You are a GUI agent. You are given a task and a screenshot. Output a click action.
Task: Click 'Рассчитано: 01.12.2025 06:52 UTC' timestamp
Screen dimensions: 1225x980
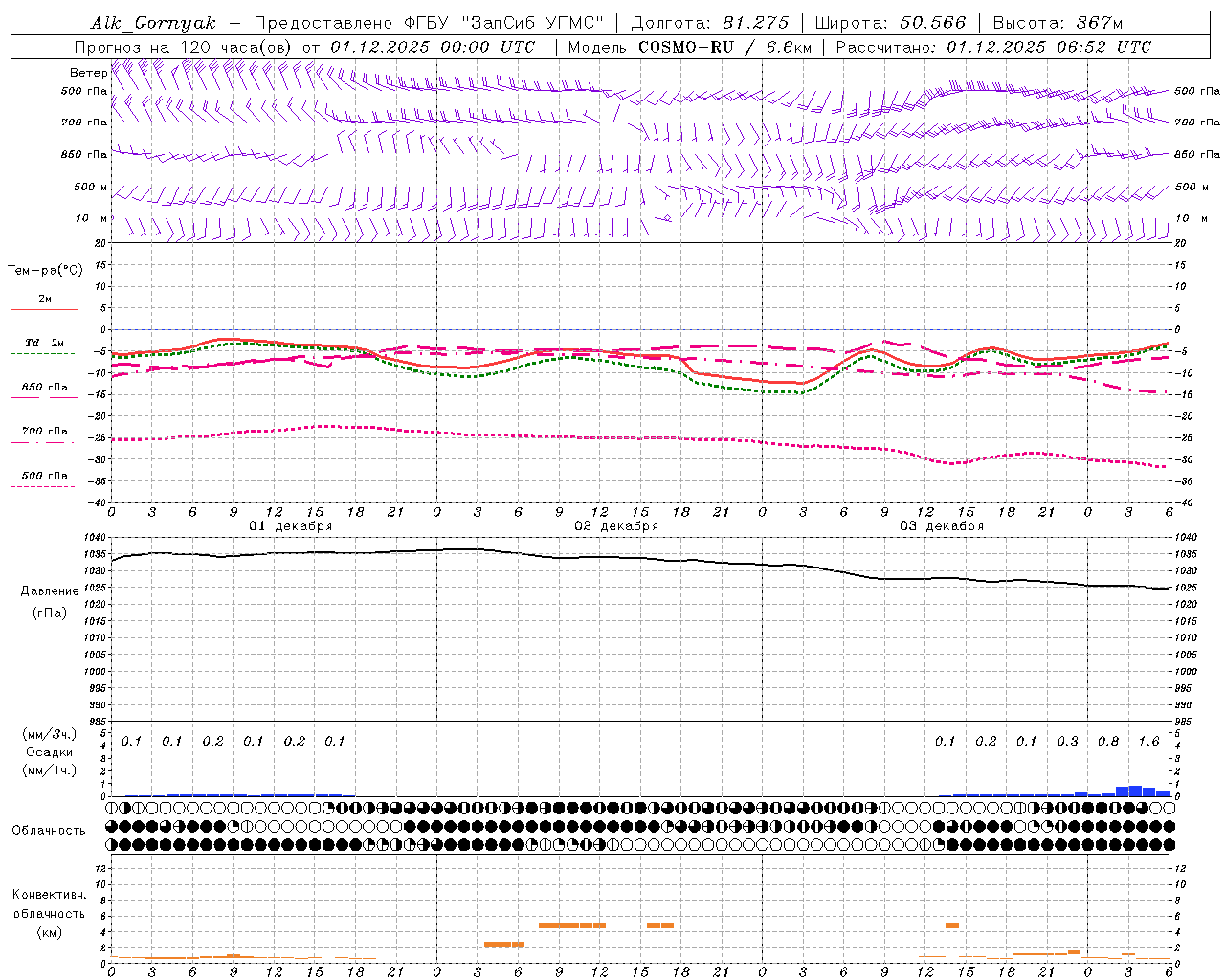coord(993,47)
